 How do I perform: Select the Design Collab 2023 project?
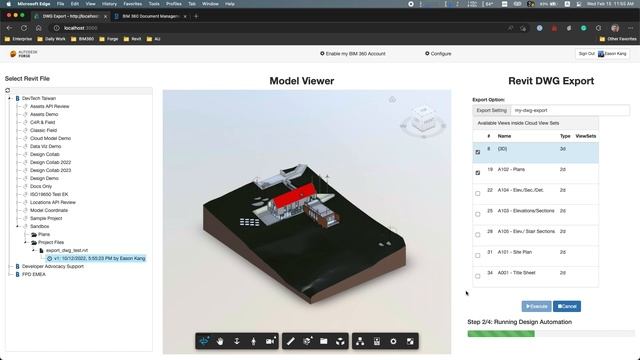[50, 170]
